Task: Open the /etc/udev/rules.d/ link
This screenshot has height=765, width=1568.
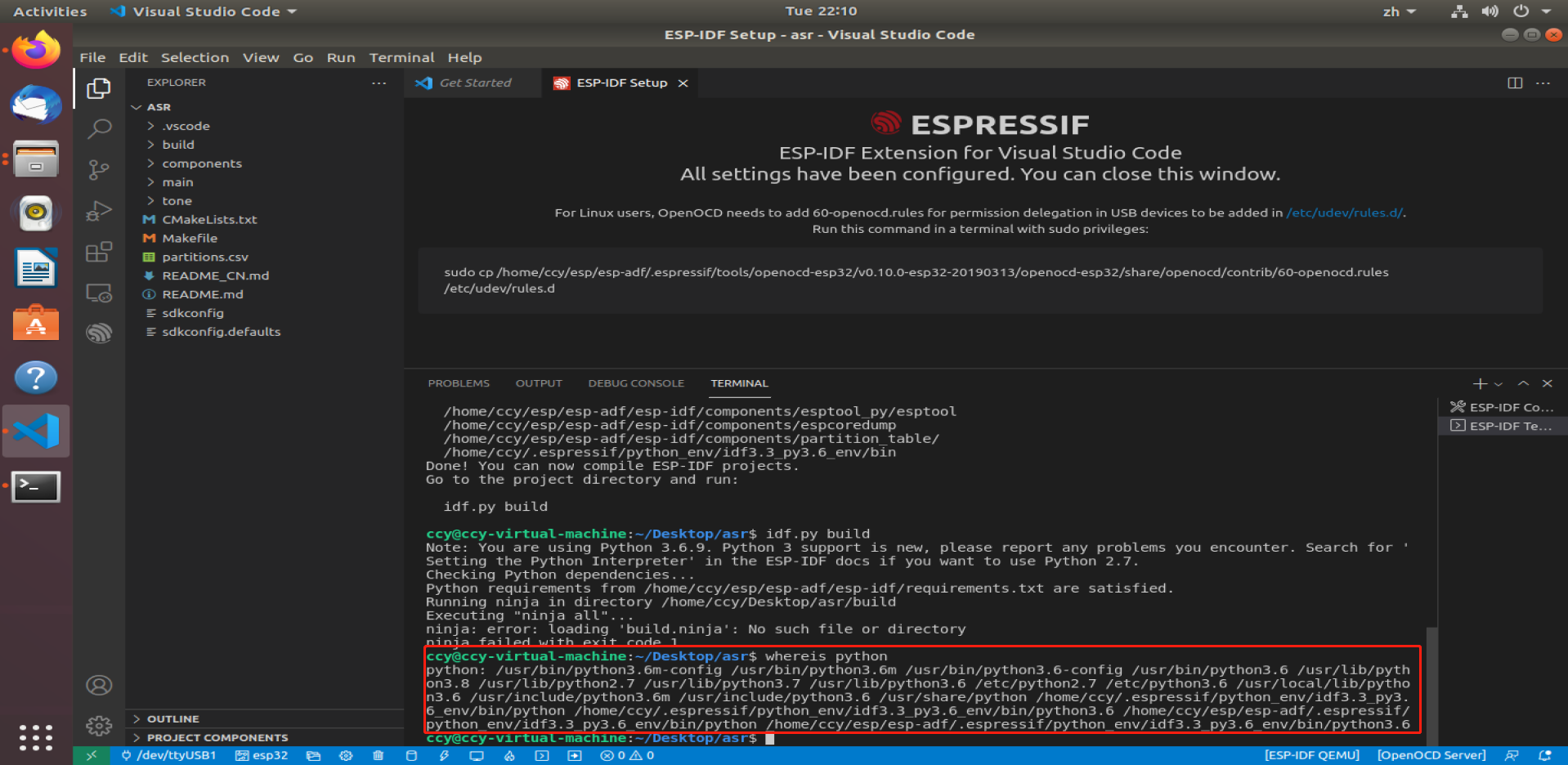Action: [1345, 212]
